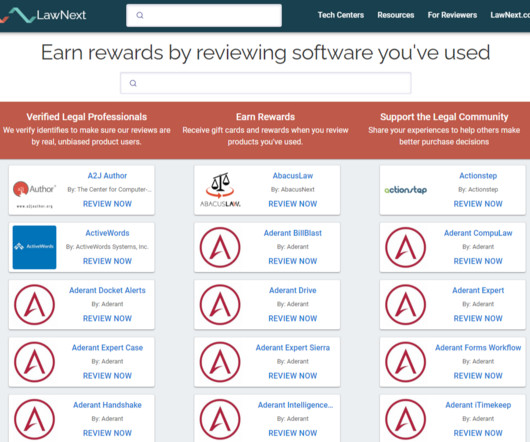530x442 pixels.
Task: Click the A2J Author logo
Action: click(34, 193)
